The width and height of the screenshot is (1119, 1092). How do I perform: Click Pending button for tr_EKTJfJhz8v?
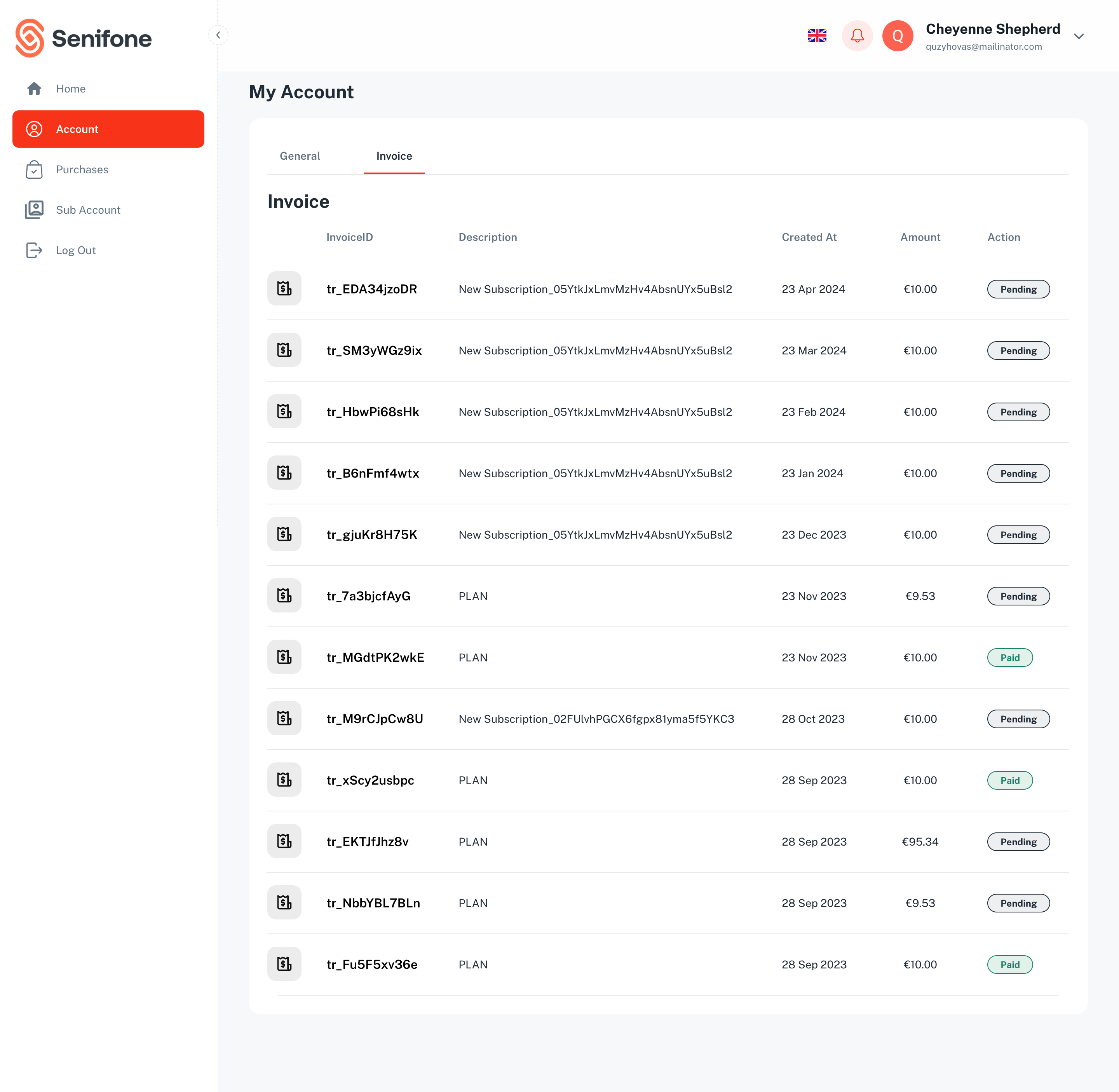pos(1018,841)
